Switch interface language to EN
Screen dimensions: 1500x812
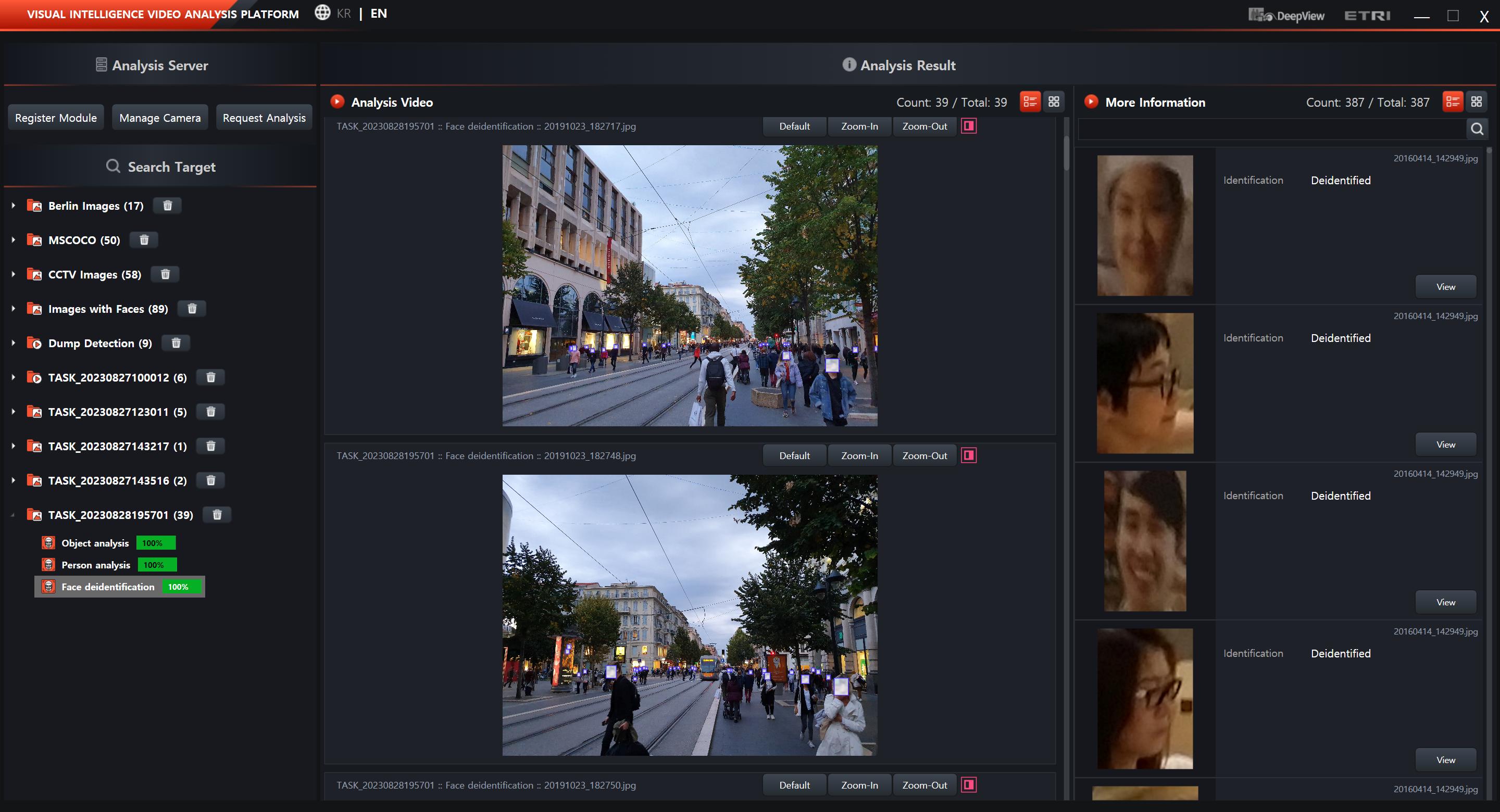(x=379, y=14)
